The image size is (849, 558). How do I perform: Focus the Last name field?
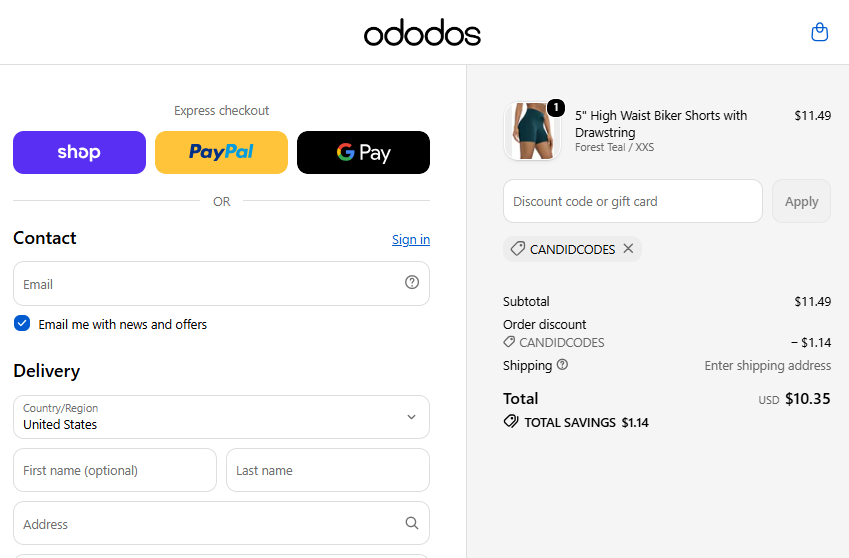(x=328, y=470)
